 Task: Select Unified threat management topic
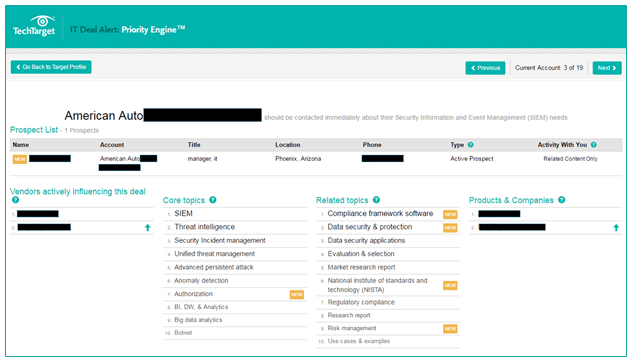click(214, 254)
